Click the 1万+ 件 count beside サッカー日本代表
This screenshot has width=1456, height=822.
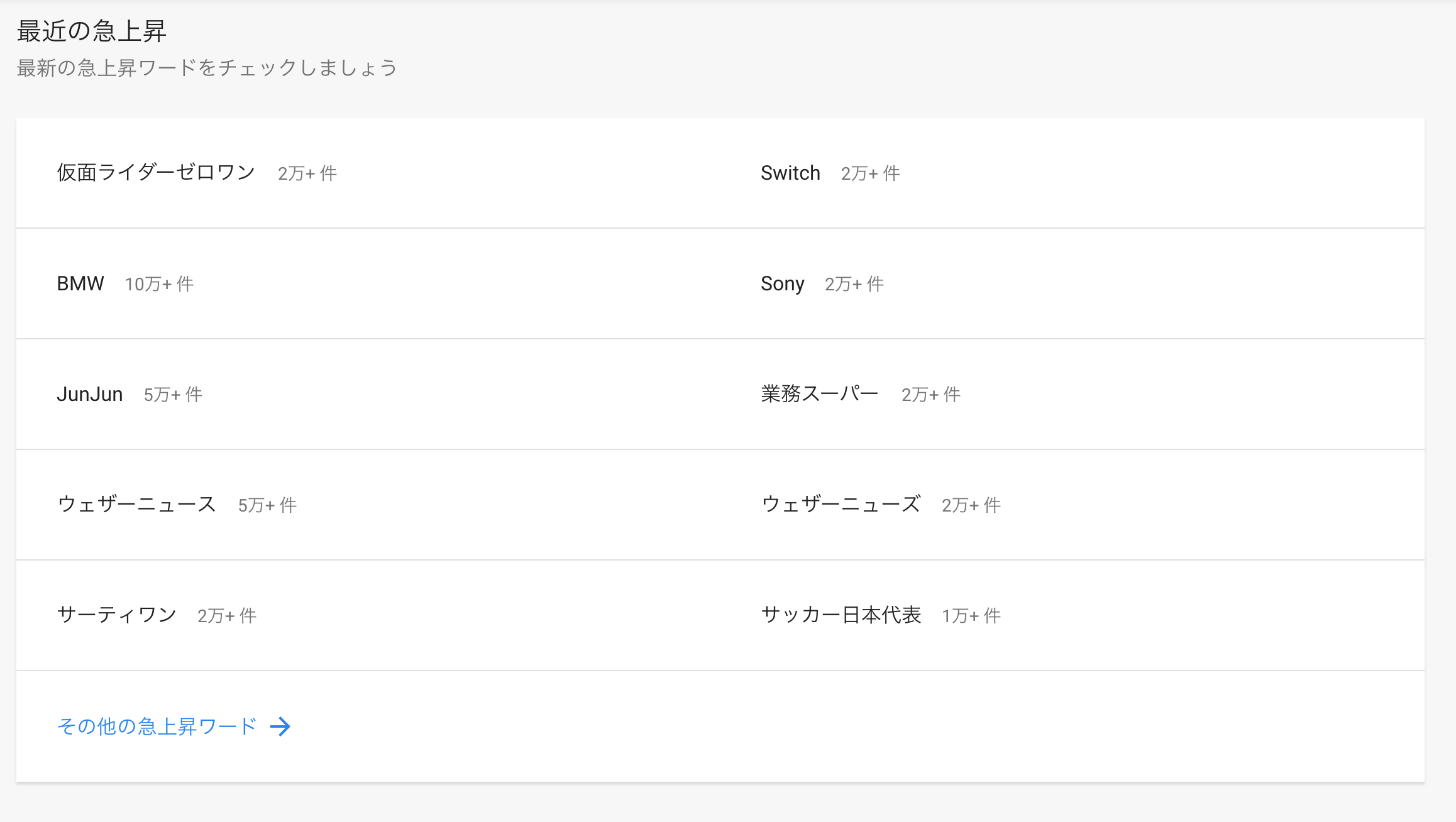971,616
